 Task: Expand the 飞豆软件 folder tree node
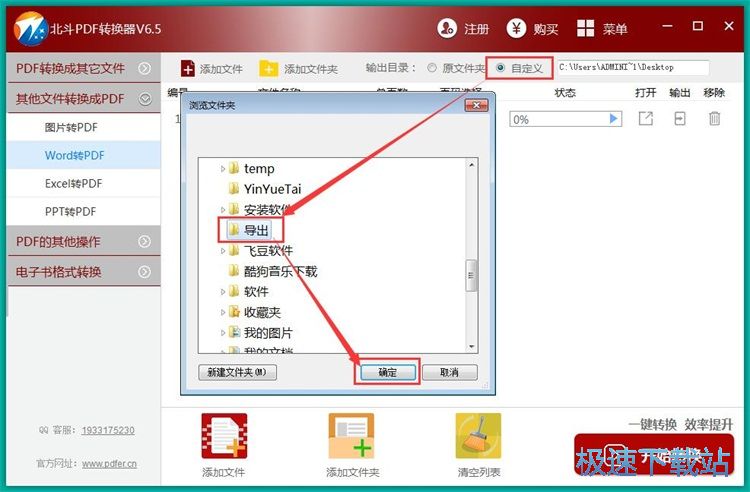222,251
